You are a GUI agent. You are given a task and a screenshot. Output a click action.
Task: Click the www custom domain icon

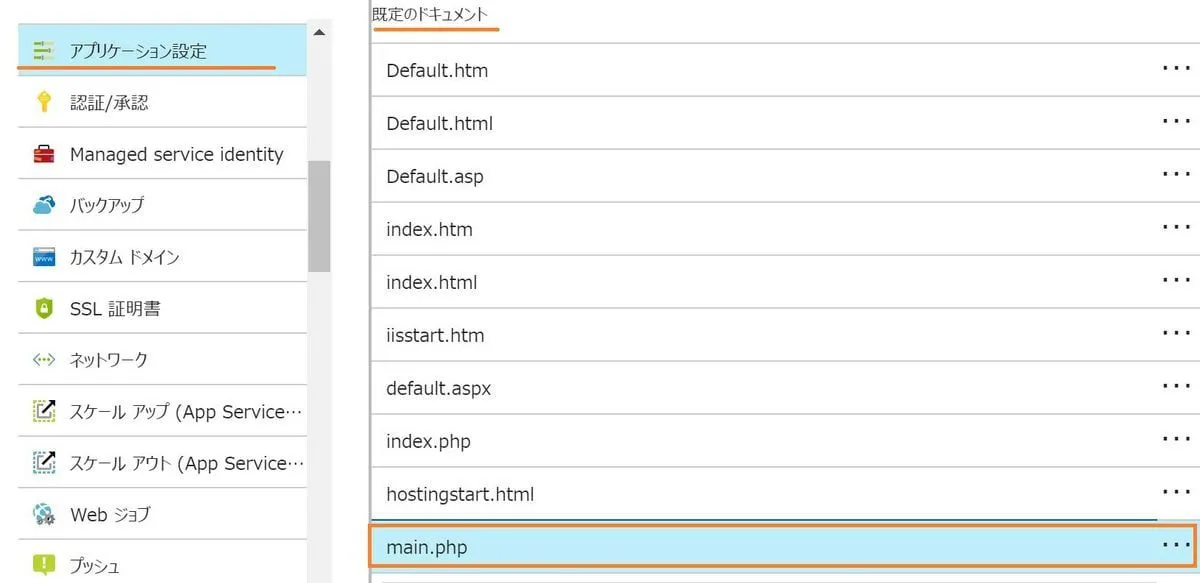coord(43,257)
